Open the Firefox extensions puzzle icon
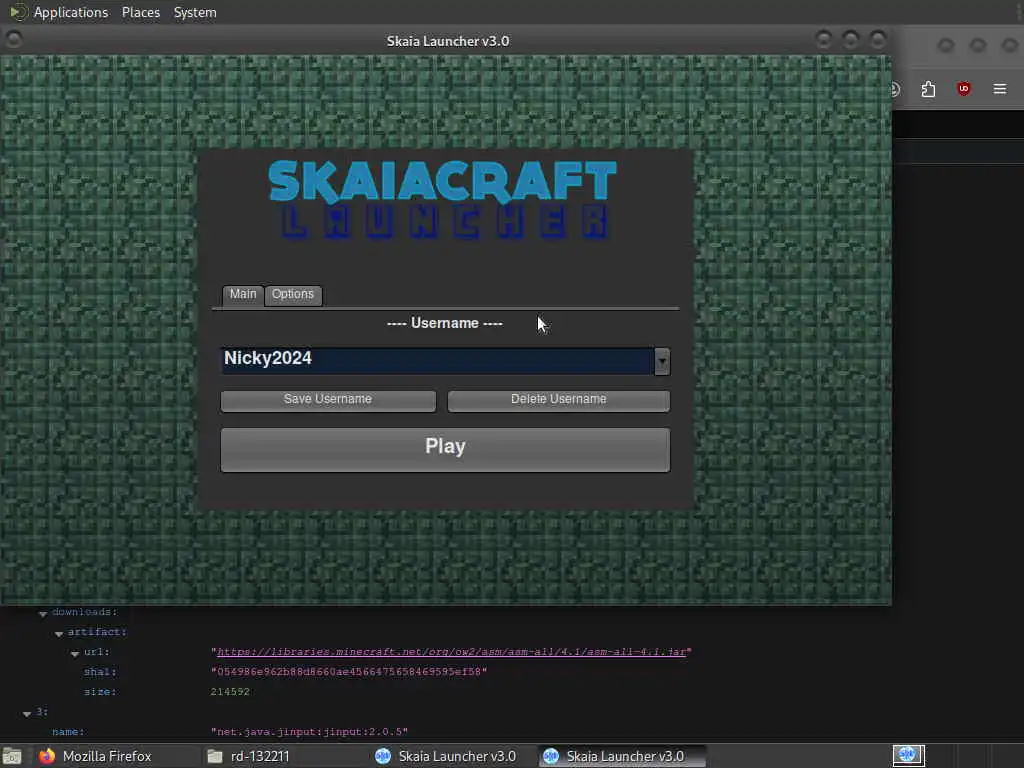Viewport: 1024px width, 768px height. click(x=928, y=89)
